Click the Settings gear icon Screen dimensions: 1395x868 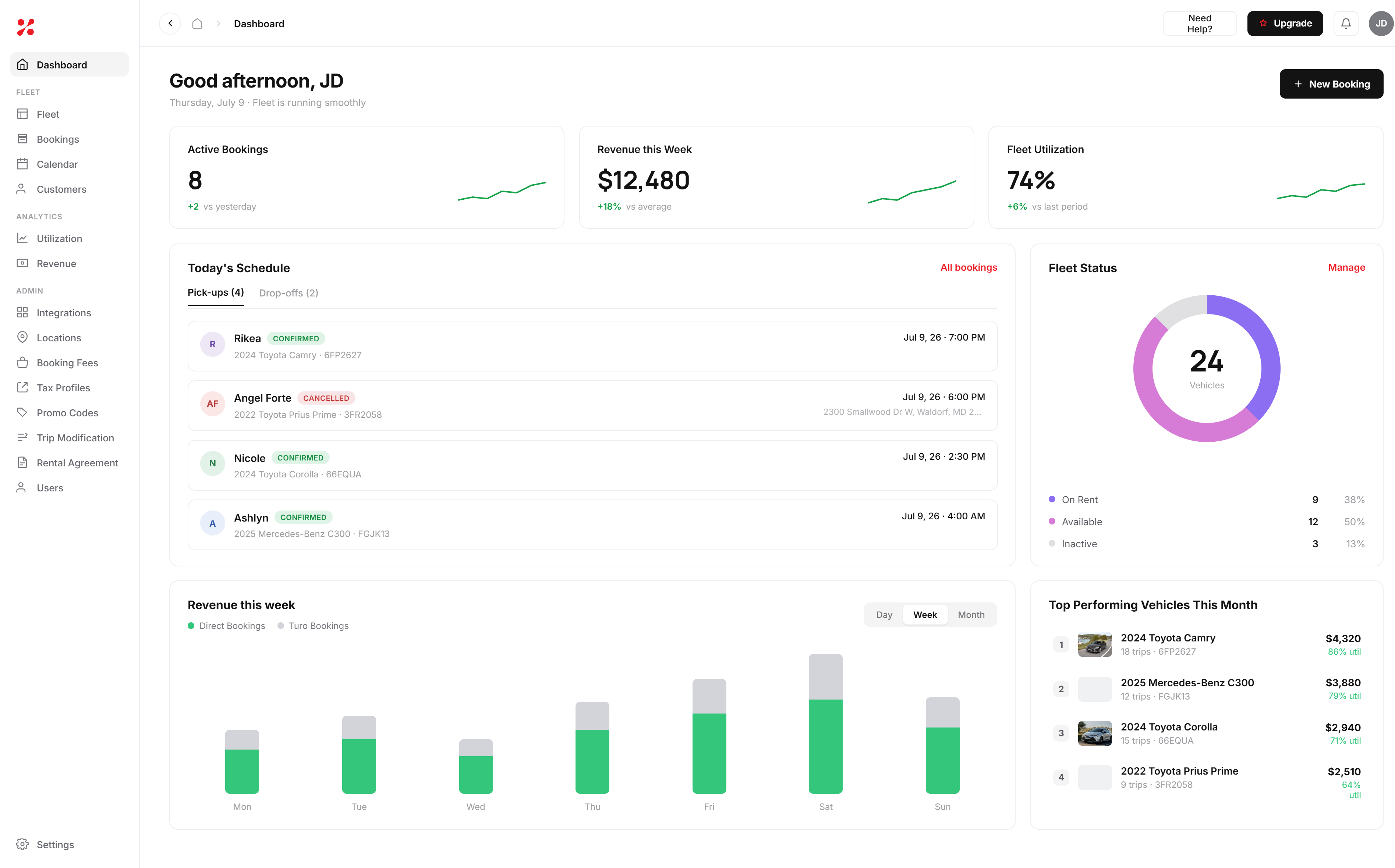[22, 844]
